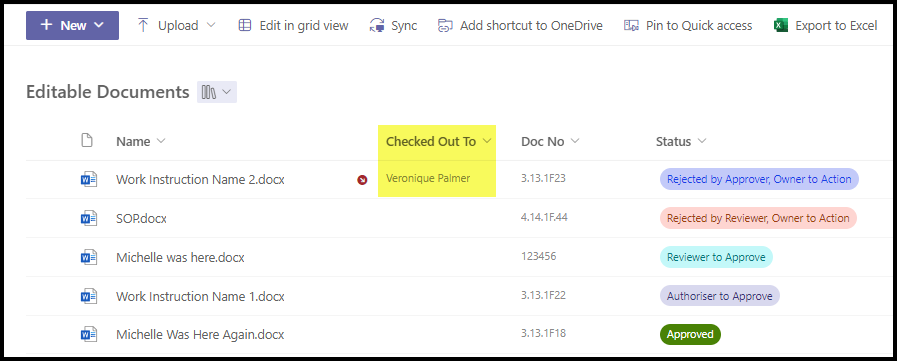Click the file type column header icon
Image resolution: width=897 pixels, height=361 pixels.
click(87, 141)
